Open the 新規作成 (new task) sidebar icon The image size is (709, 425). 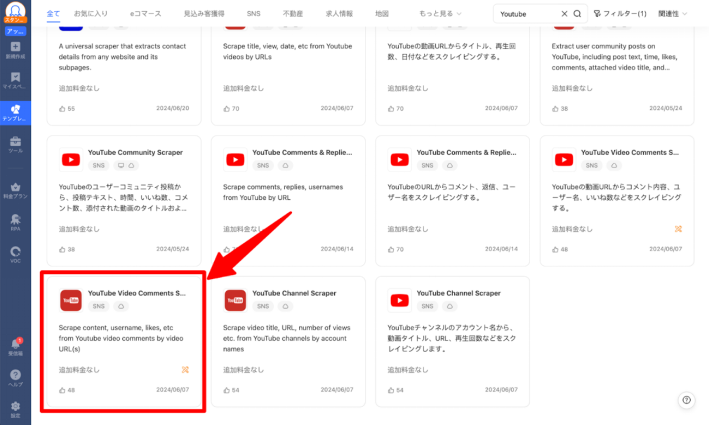click(15, 50)
